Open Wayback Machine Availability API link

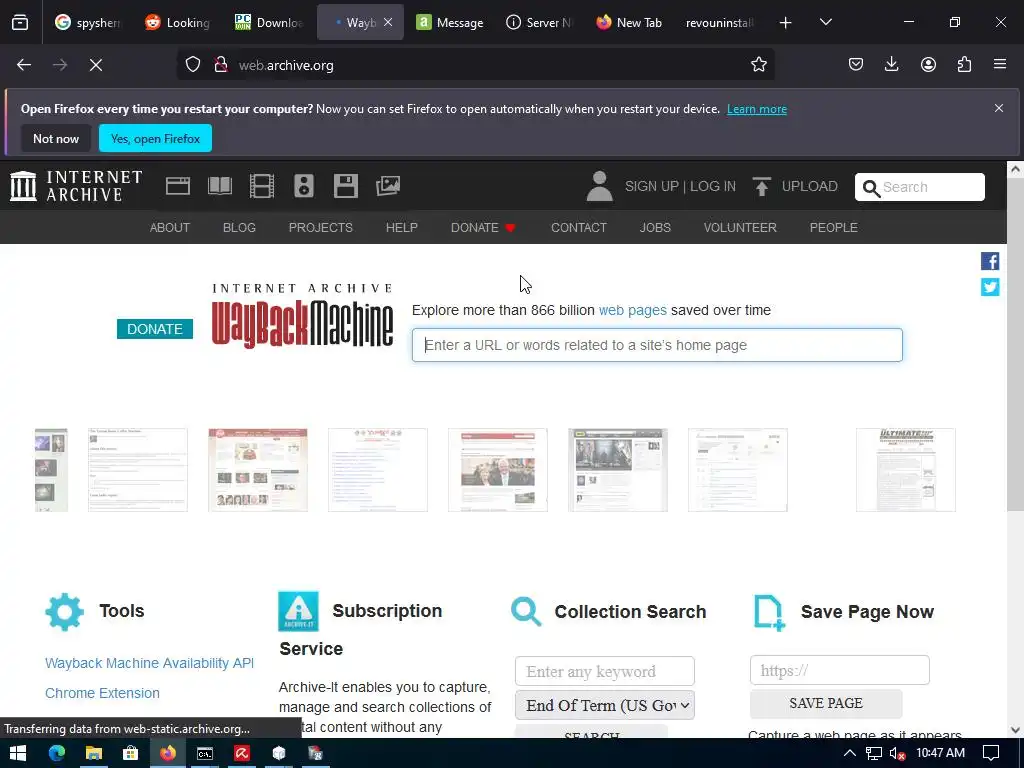150,663
